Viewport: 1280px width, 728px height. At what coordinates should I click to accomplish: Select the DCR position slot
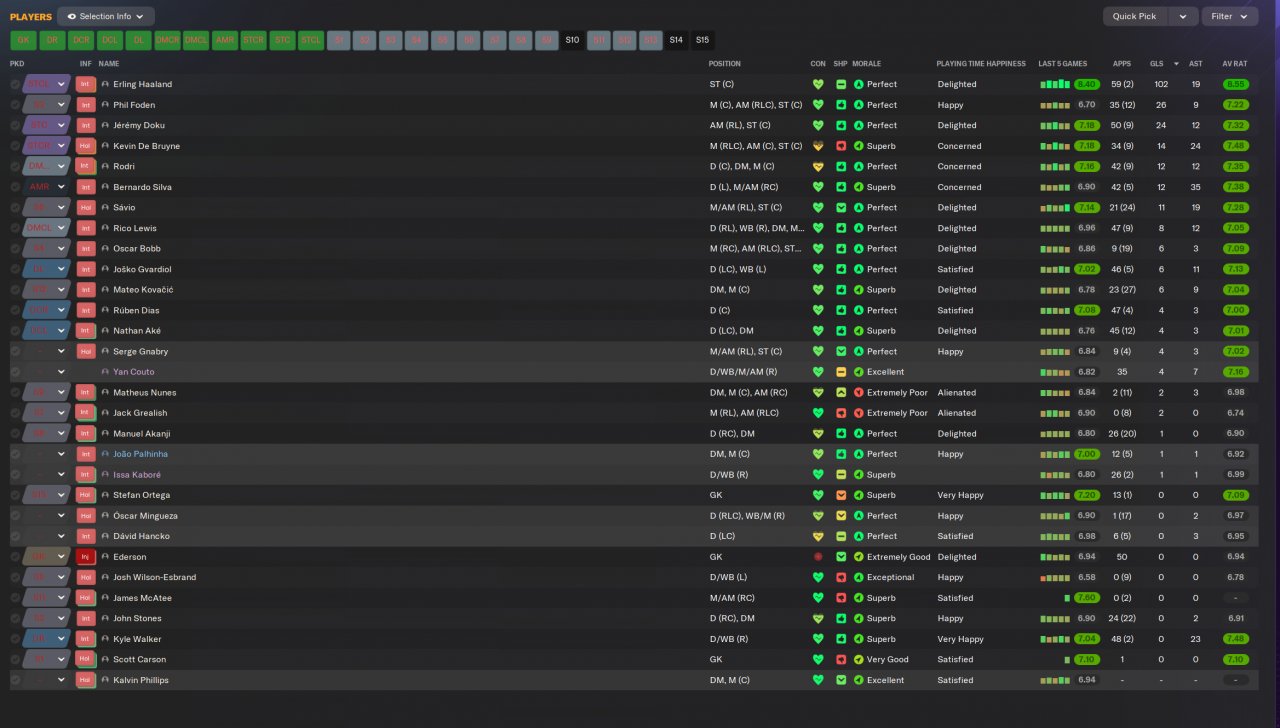tap(81, 40)
